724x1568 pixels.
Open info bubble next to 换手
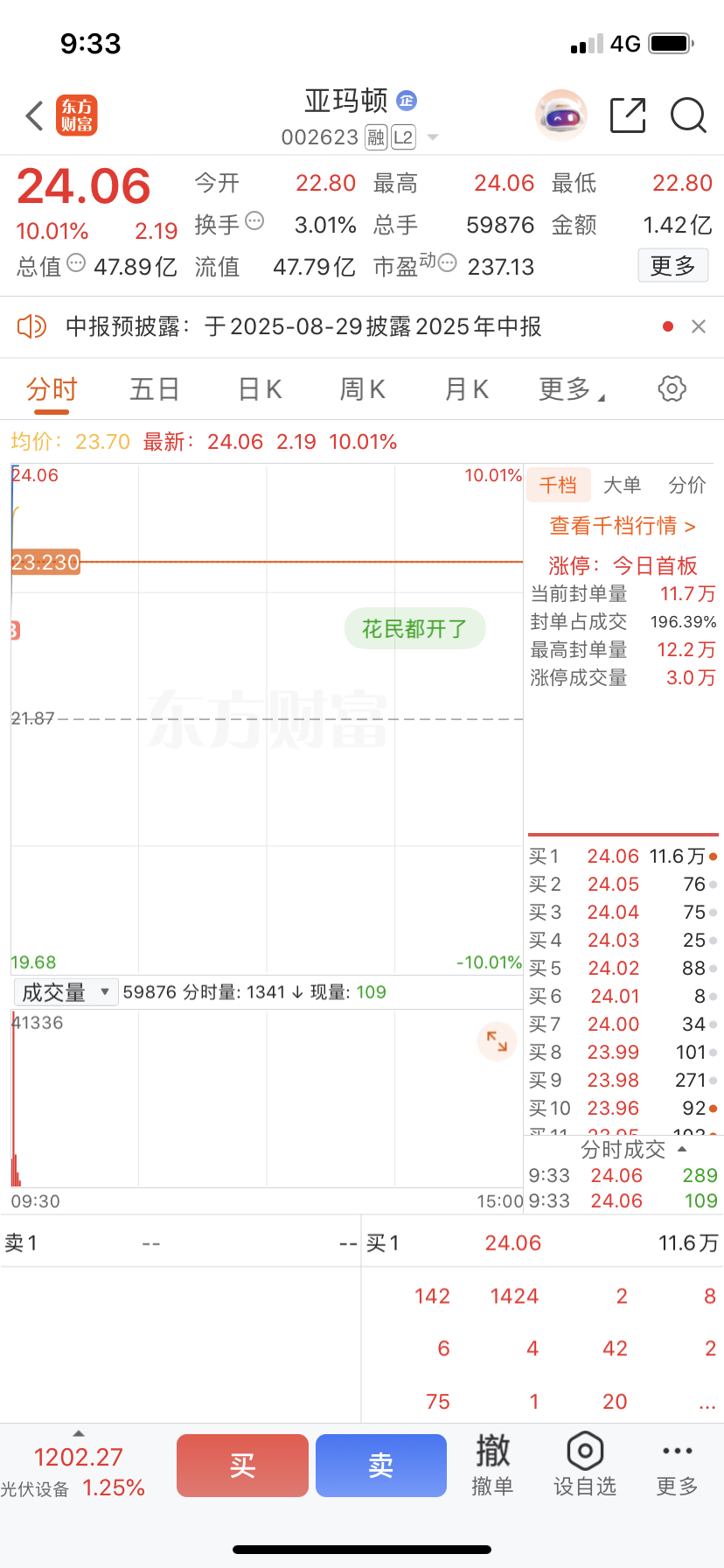(254, 220)
